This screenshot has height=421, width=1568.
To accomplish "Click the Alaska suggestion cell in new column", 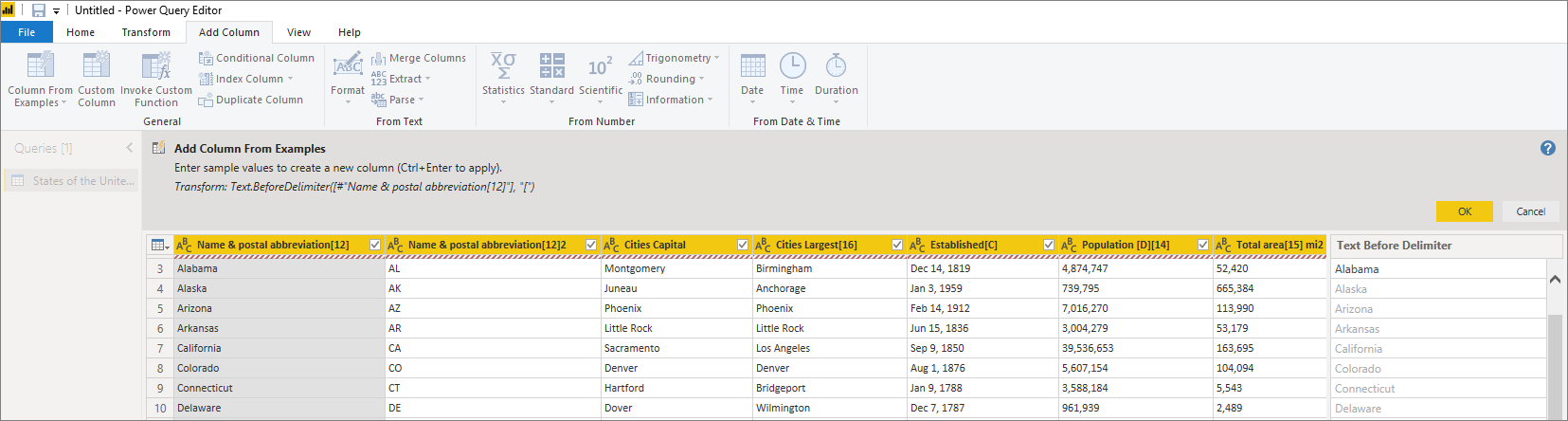I will pos(1438,289).
